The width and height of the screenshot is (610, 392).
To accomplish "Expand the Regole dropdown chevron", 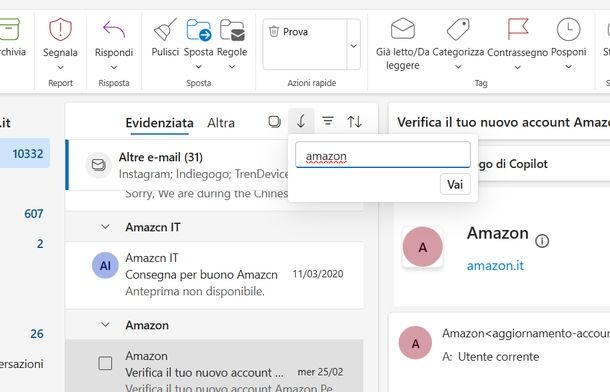I will point(232,67).
